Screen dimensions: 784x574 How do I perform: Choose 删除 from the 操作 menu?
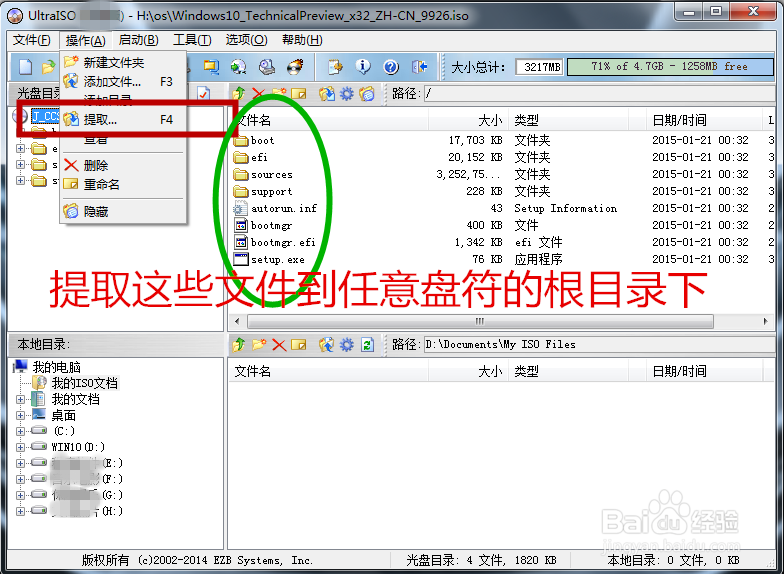[123, 166]
